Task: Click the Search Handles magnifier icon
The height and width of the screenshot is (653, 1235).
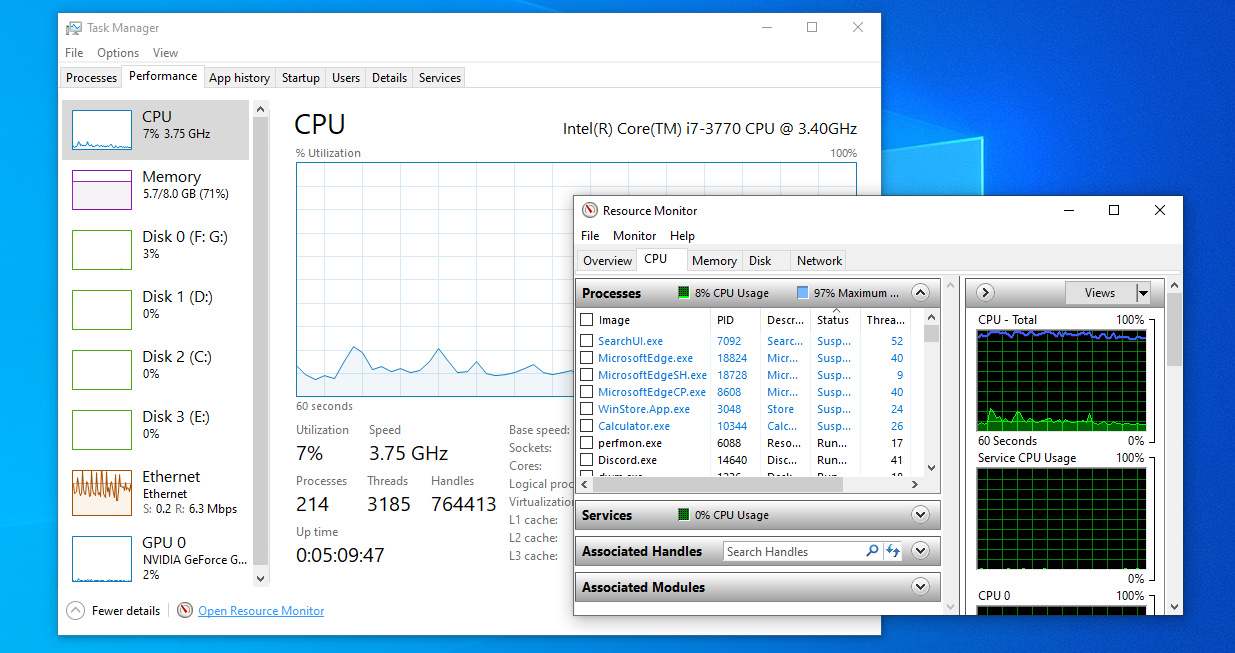Action: coord(871,551)
